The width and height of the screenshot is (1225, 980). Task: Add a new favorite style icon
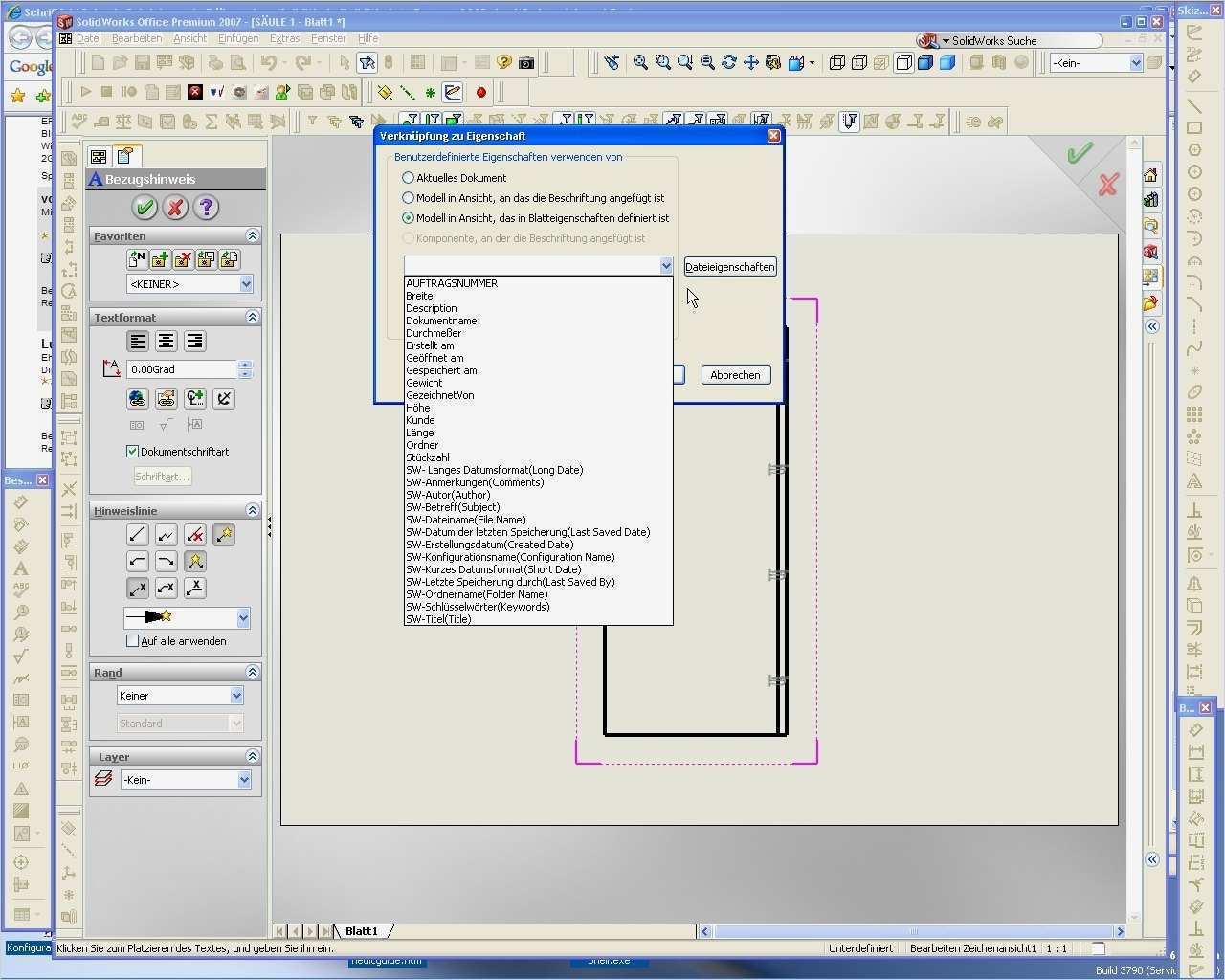click(x=159, y=258)
